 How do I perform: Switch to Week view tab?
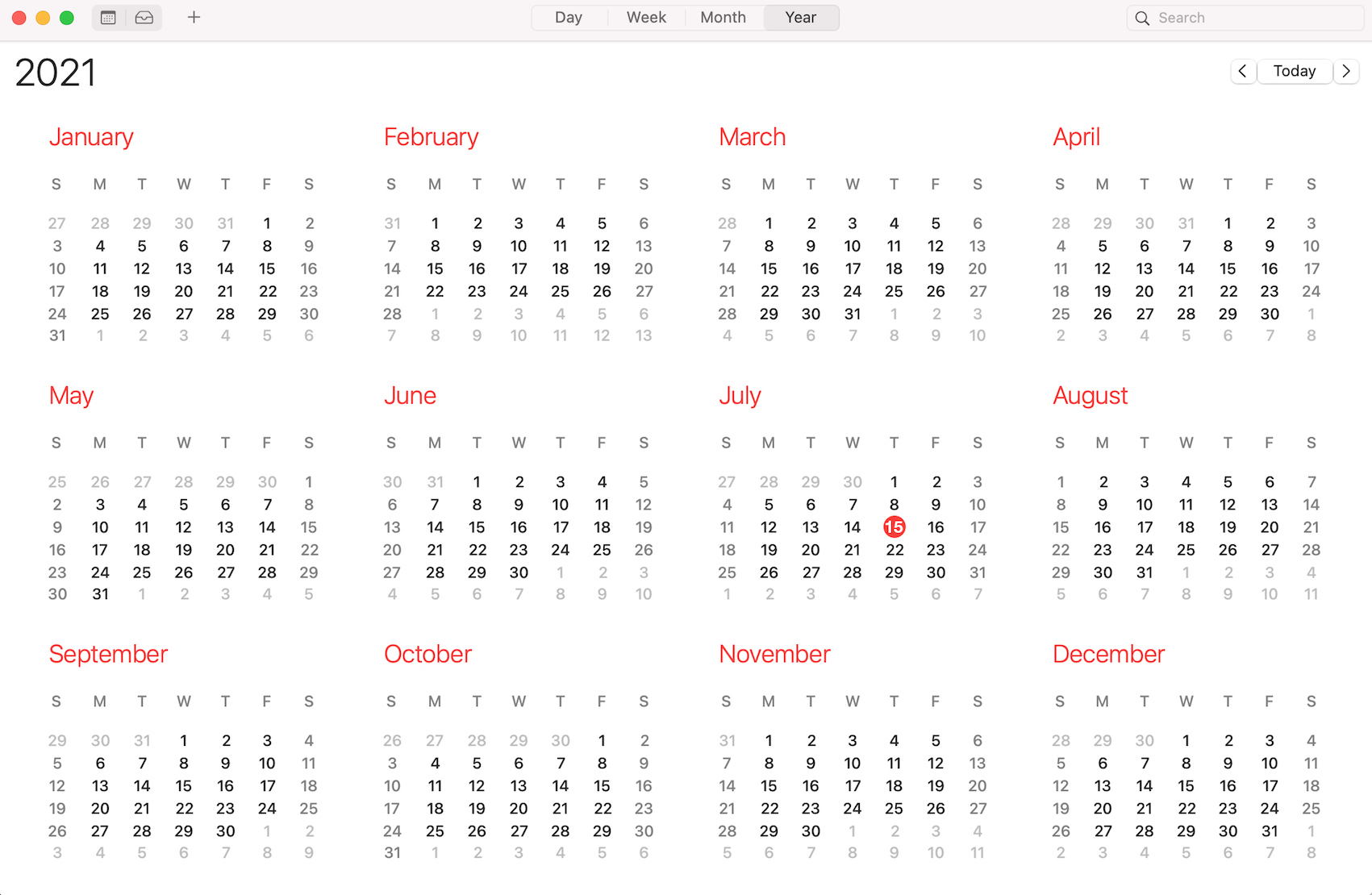(x=646, y=18)
